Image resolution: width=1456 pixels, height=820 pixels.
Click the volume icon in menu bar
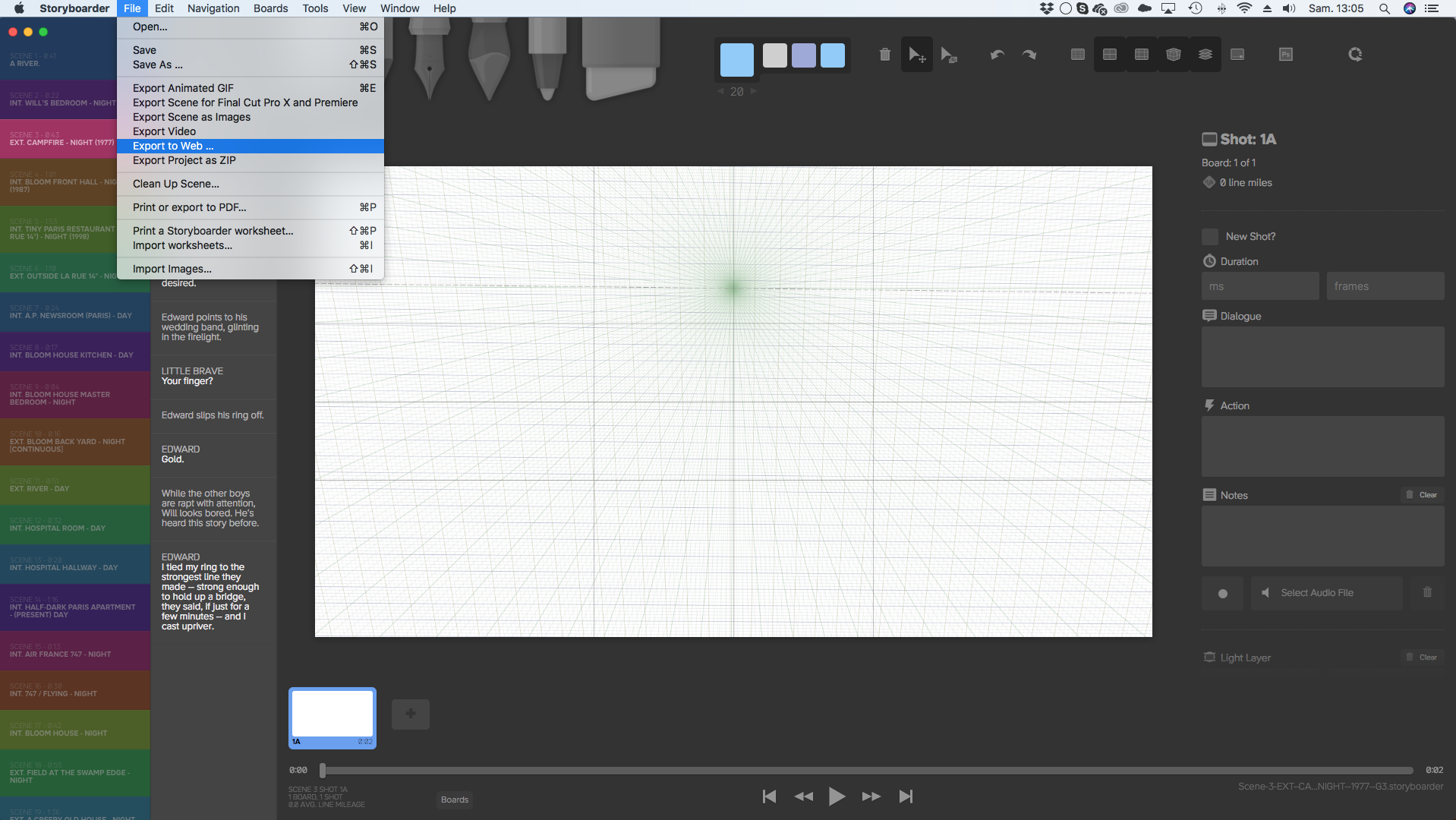(1289, 8)
